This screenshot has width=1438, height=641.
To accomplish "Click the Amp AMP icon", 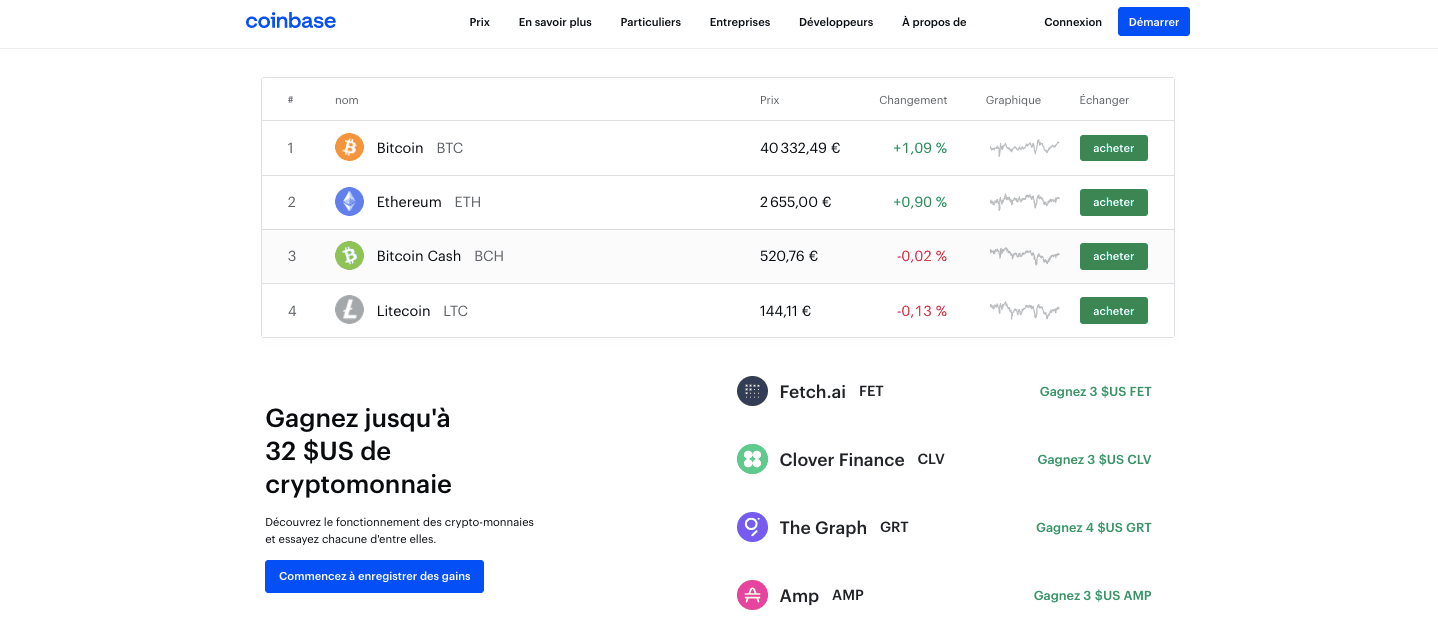I will [x=752, y=595].
